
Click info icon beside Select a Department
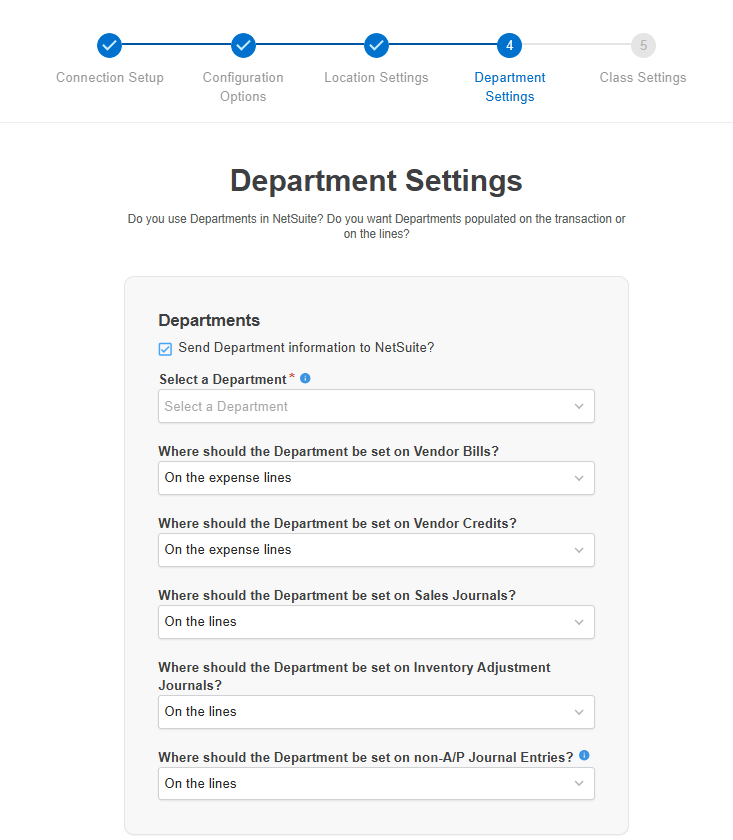305,379
